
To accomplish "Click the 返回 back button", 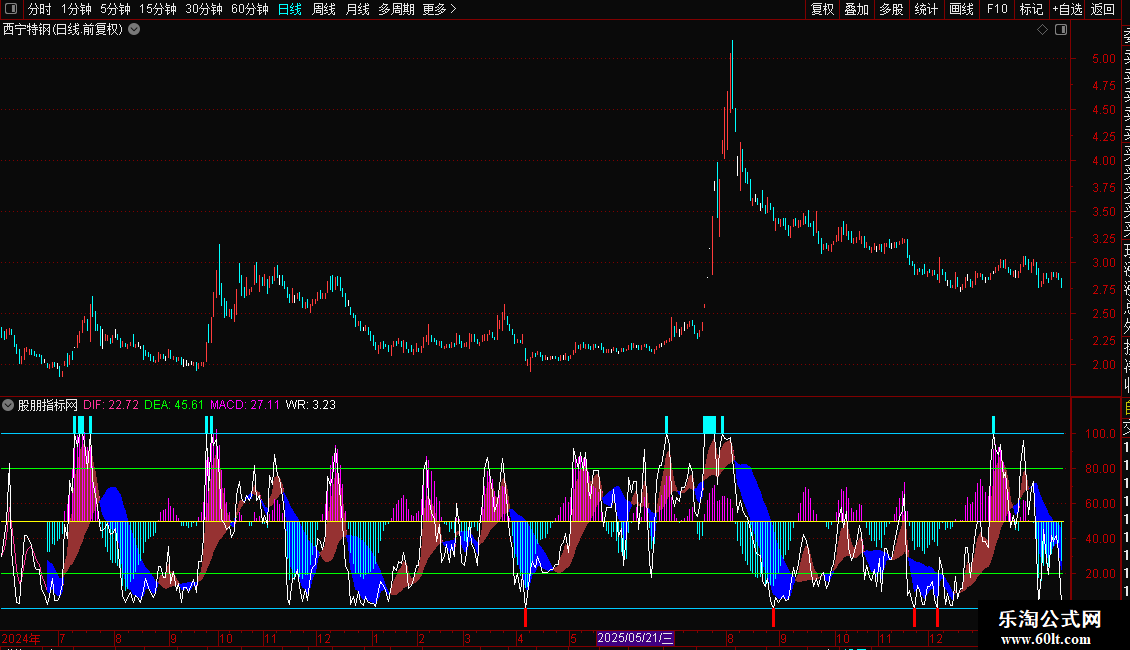I will pyautogui.click(x=1103, y=9).
